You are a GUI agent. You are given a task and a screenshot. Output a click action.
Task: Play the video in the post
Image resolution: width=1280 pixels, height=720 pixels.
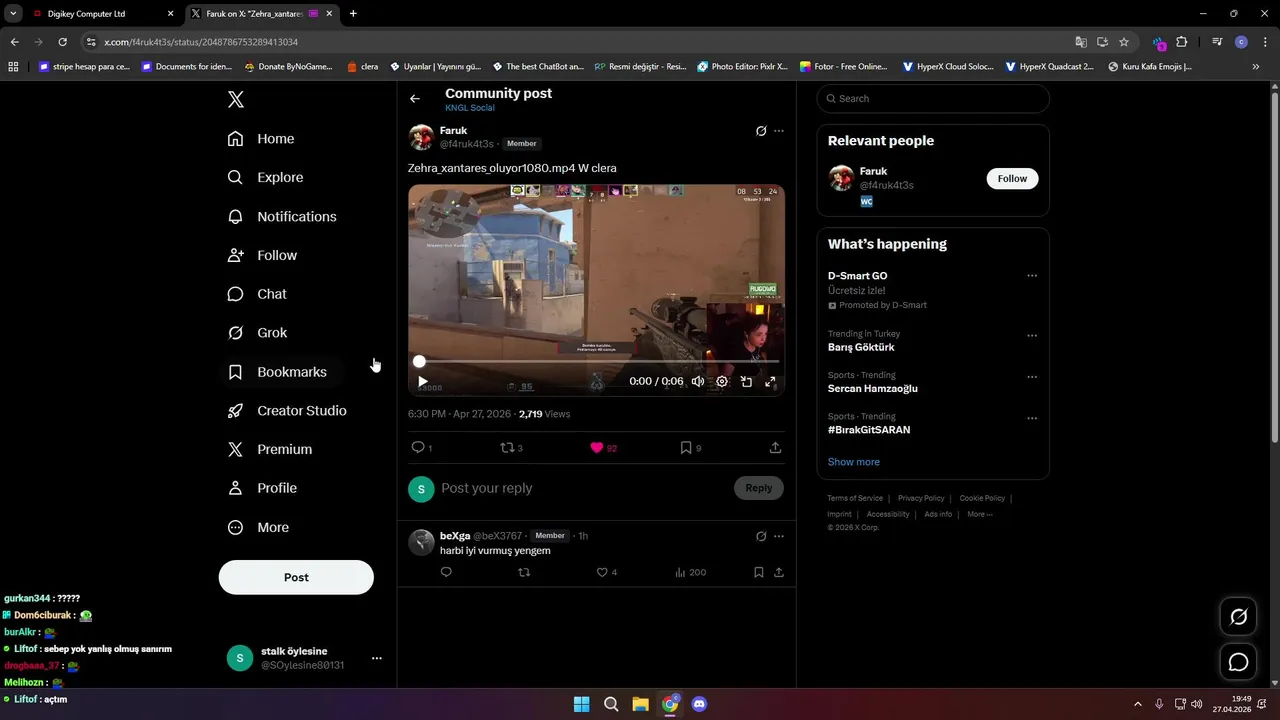[422, 382]
